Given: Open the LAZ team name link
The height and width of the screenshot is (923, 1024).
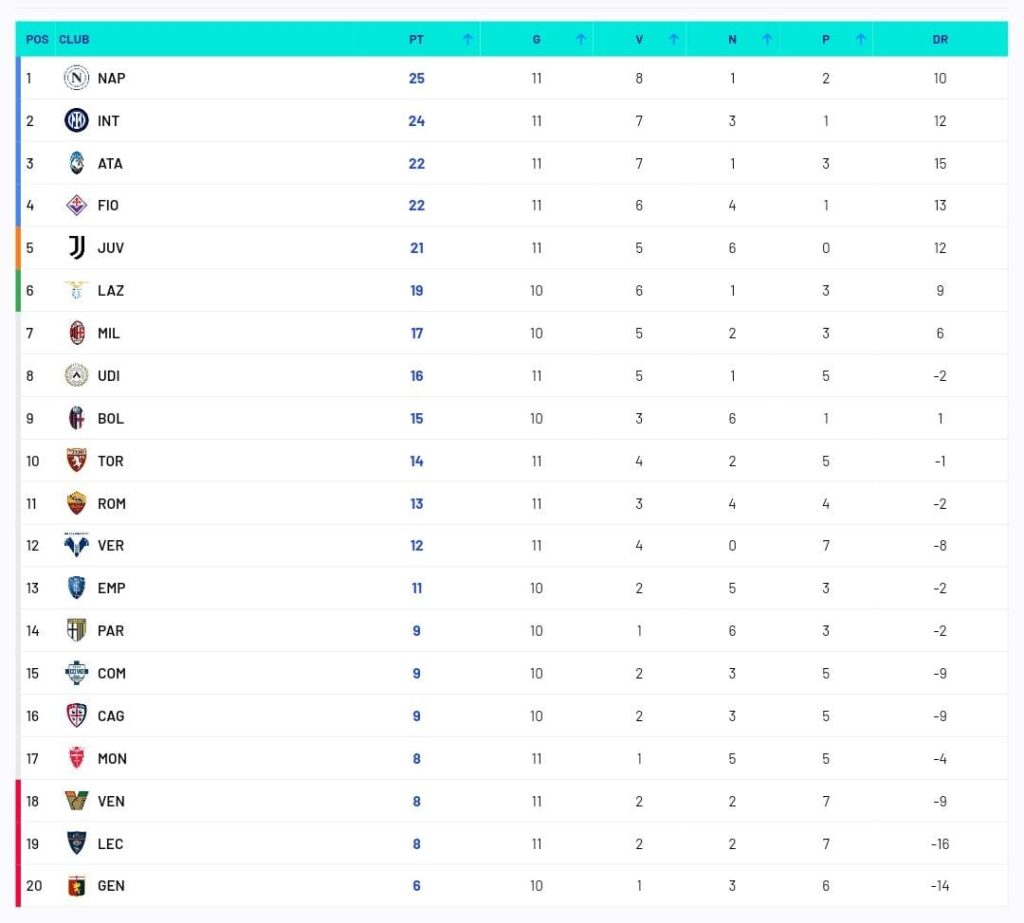Looking at the screenshot, I should 110,291.
